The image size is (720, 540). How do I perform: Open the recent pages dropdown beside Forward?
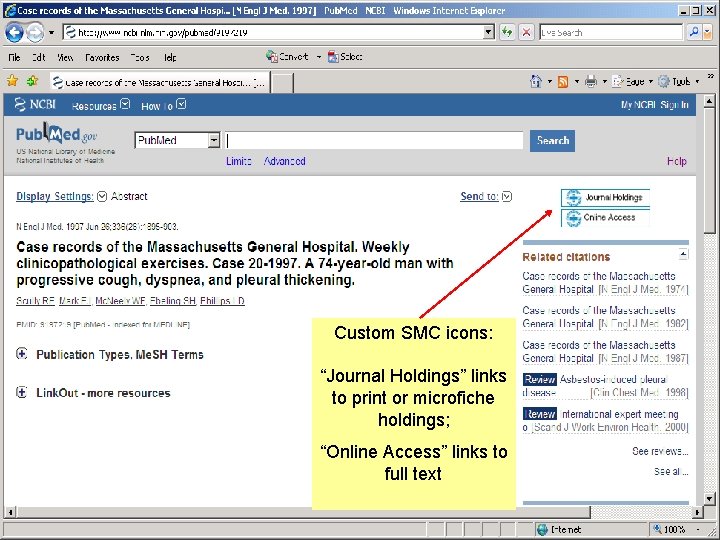pos(51,33)
